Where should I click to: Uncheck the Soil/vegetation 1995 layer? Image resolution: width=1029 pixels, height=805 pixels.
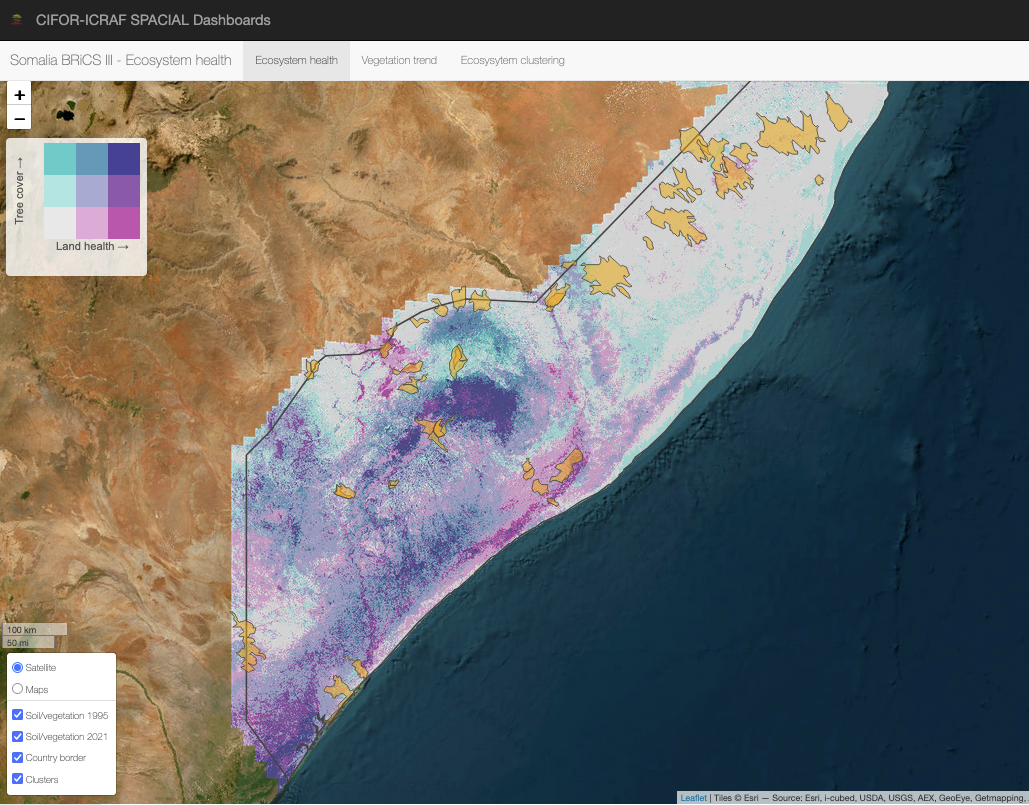coord(18,716)
